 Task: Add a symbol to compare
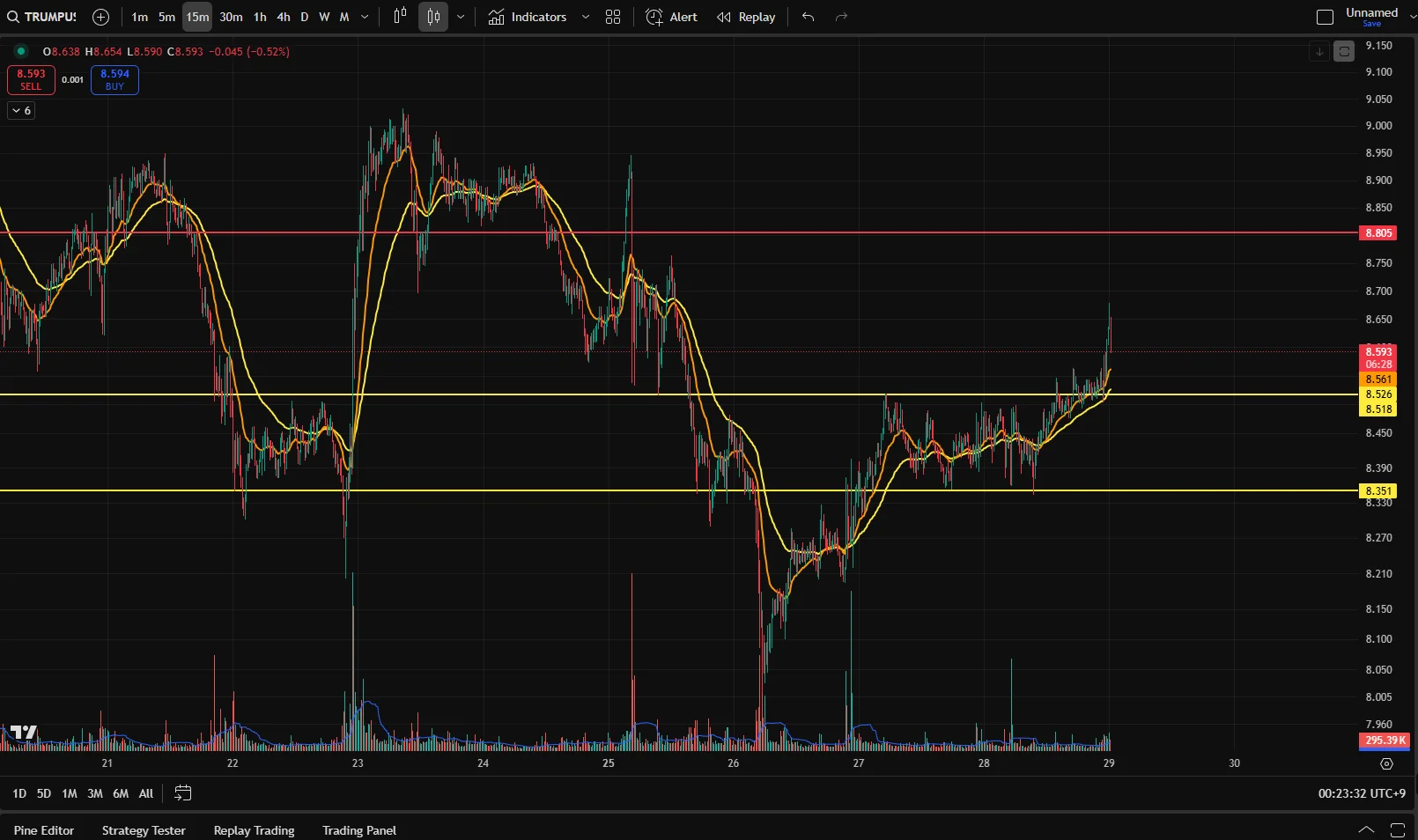coord(100,17)
